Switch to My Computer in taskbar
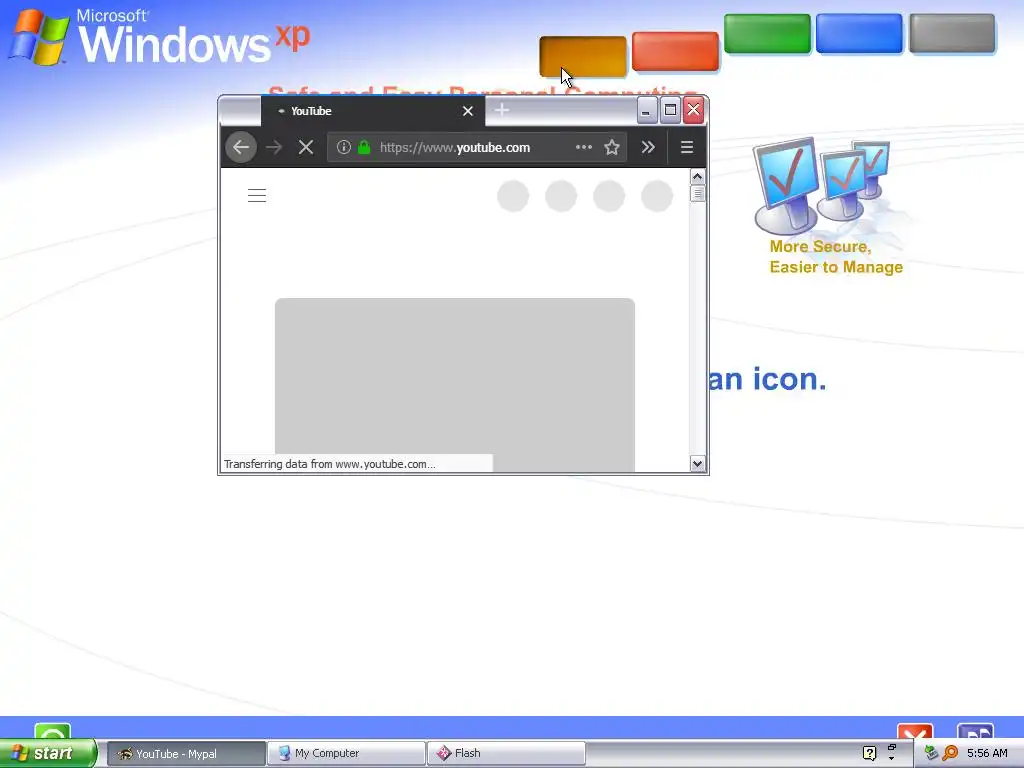 click(346, 754)
